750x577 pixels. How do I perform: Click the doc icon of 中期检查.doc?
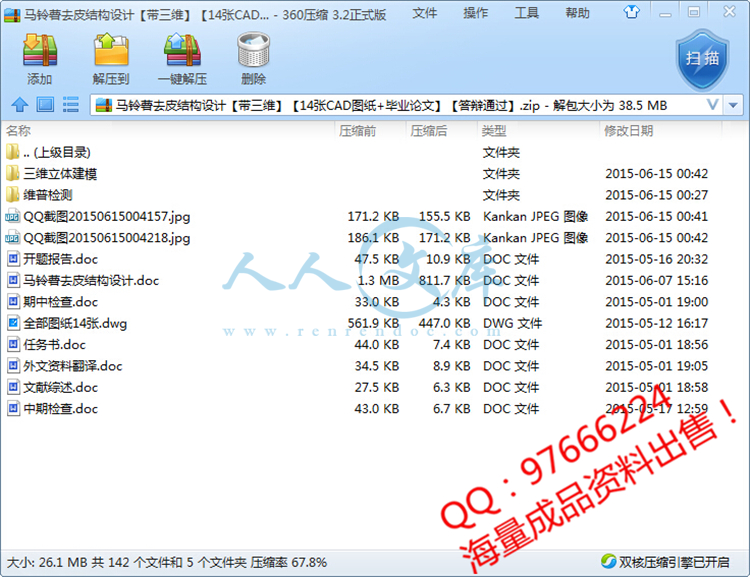13,409
